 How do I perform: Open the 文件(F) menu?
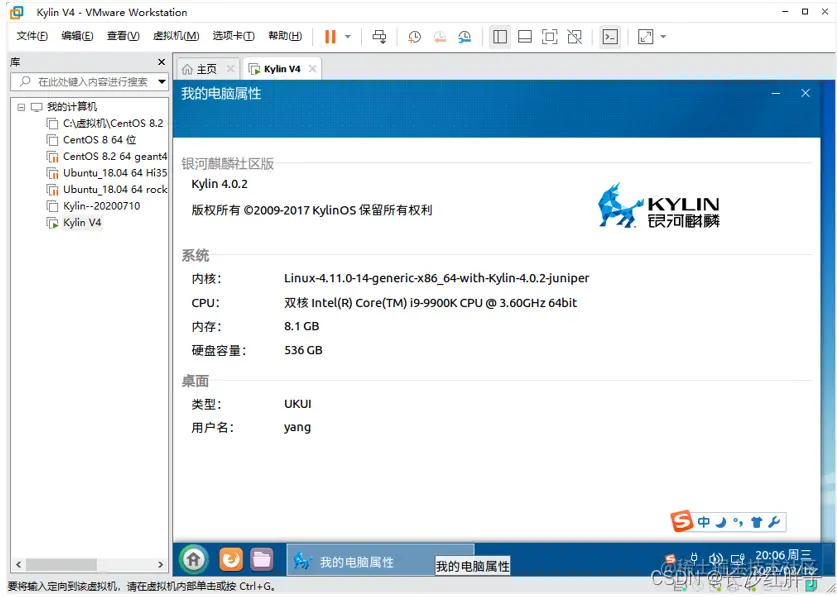click(x=32, y=36)
